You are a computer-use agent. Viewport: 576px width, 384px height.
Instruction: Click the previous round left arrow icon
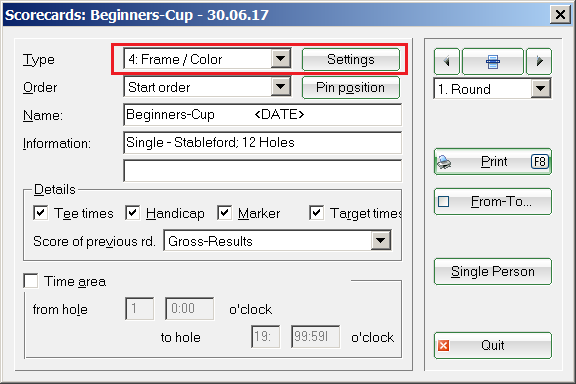tap(447, 61)
